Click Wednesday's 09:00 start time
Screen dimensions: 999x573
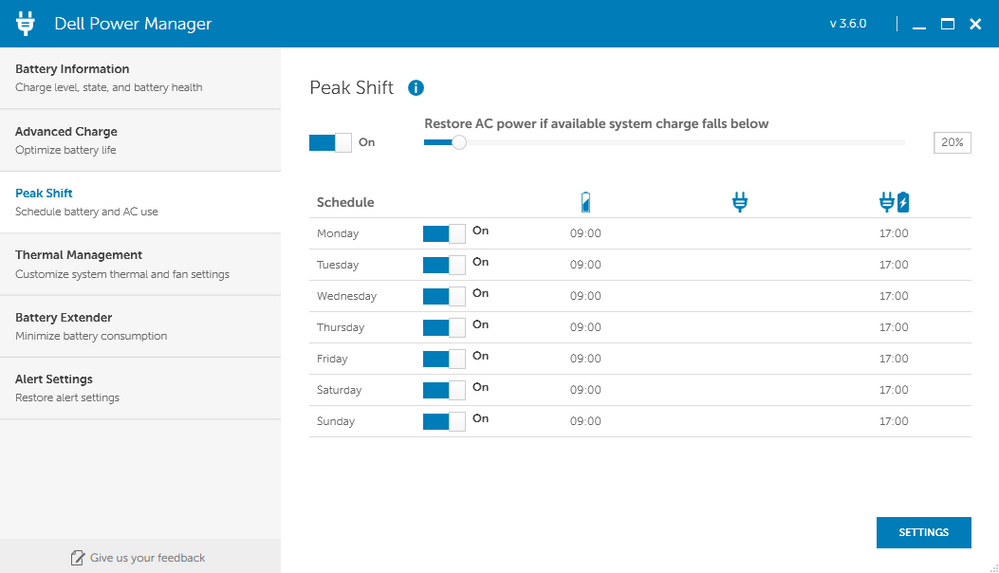coord(586,296)
